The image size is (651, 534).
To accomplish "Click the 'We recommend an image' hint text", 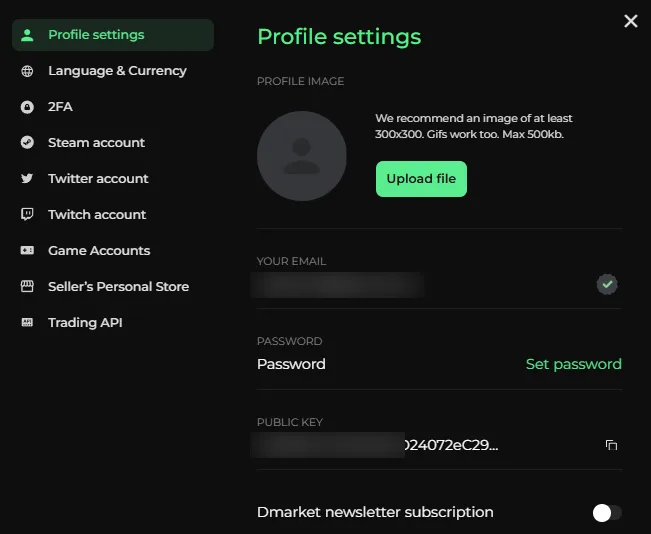I will (x=473, y=126).
